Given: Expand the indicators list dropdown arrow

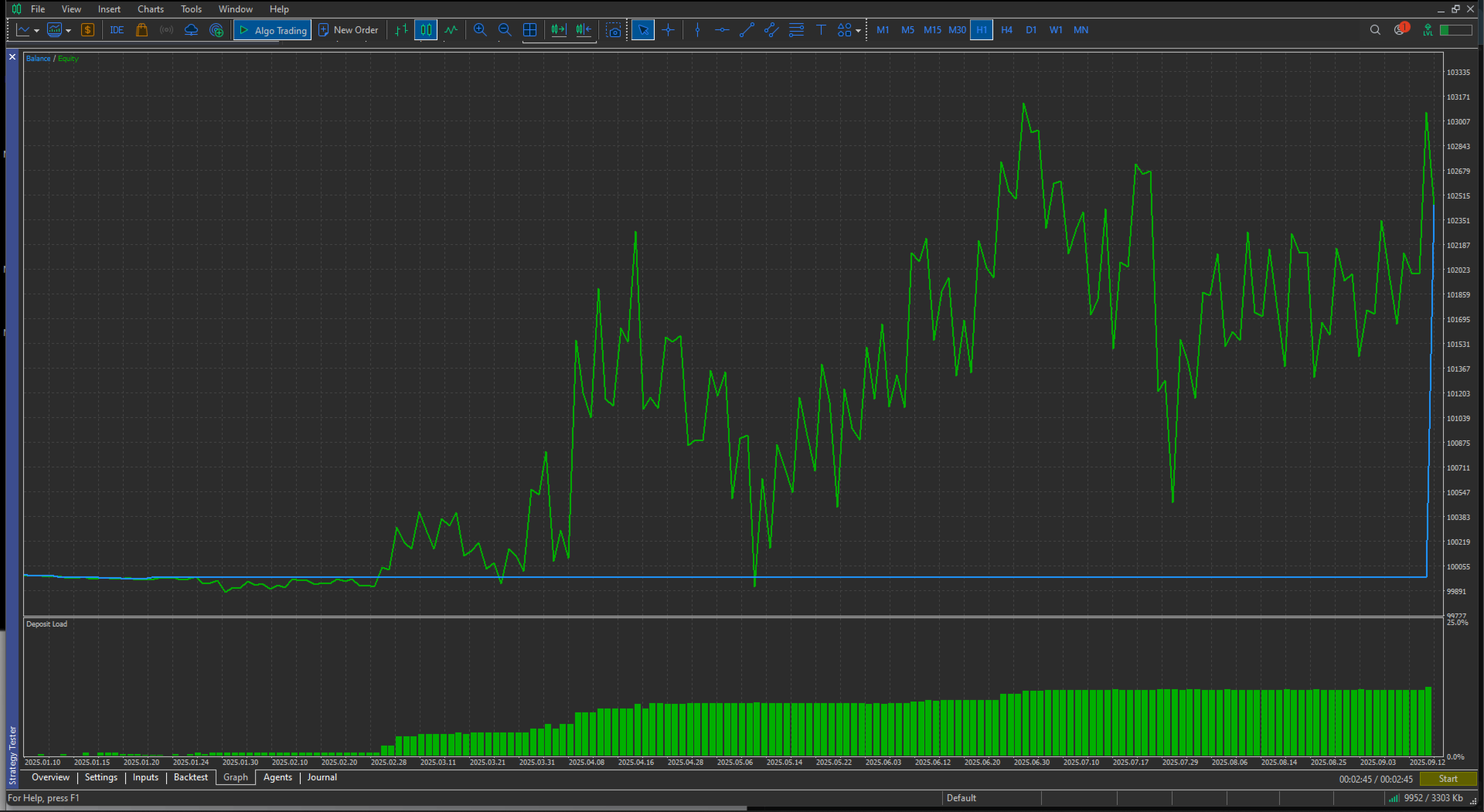Looking at the screenshot, I should click(x=68, y=31).
